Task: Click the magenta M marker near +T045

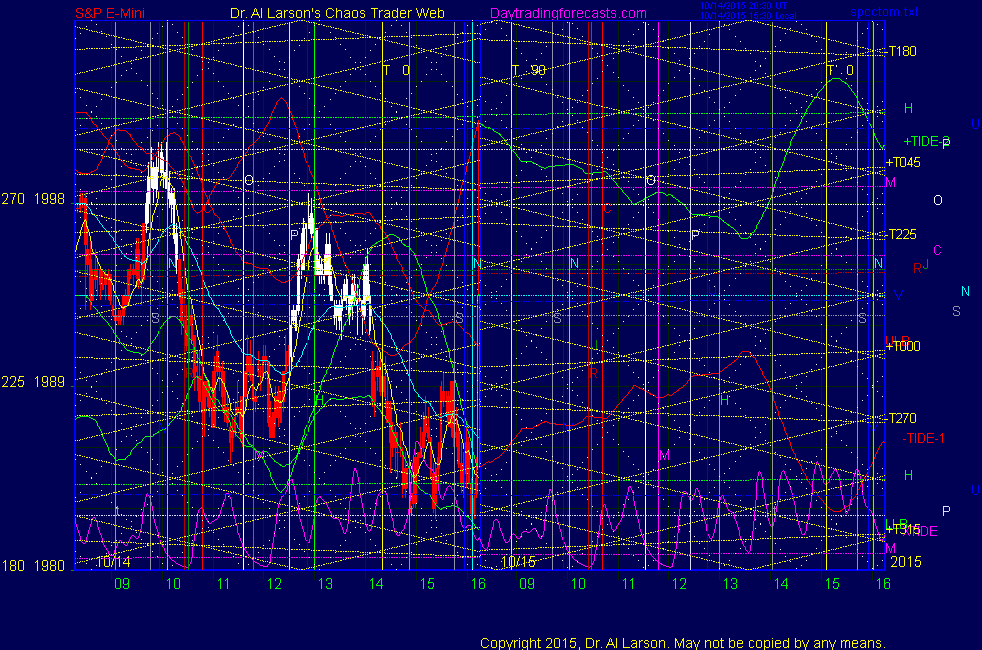Action: pos(890,184)
